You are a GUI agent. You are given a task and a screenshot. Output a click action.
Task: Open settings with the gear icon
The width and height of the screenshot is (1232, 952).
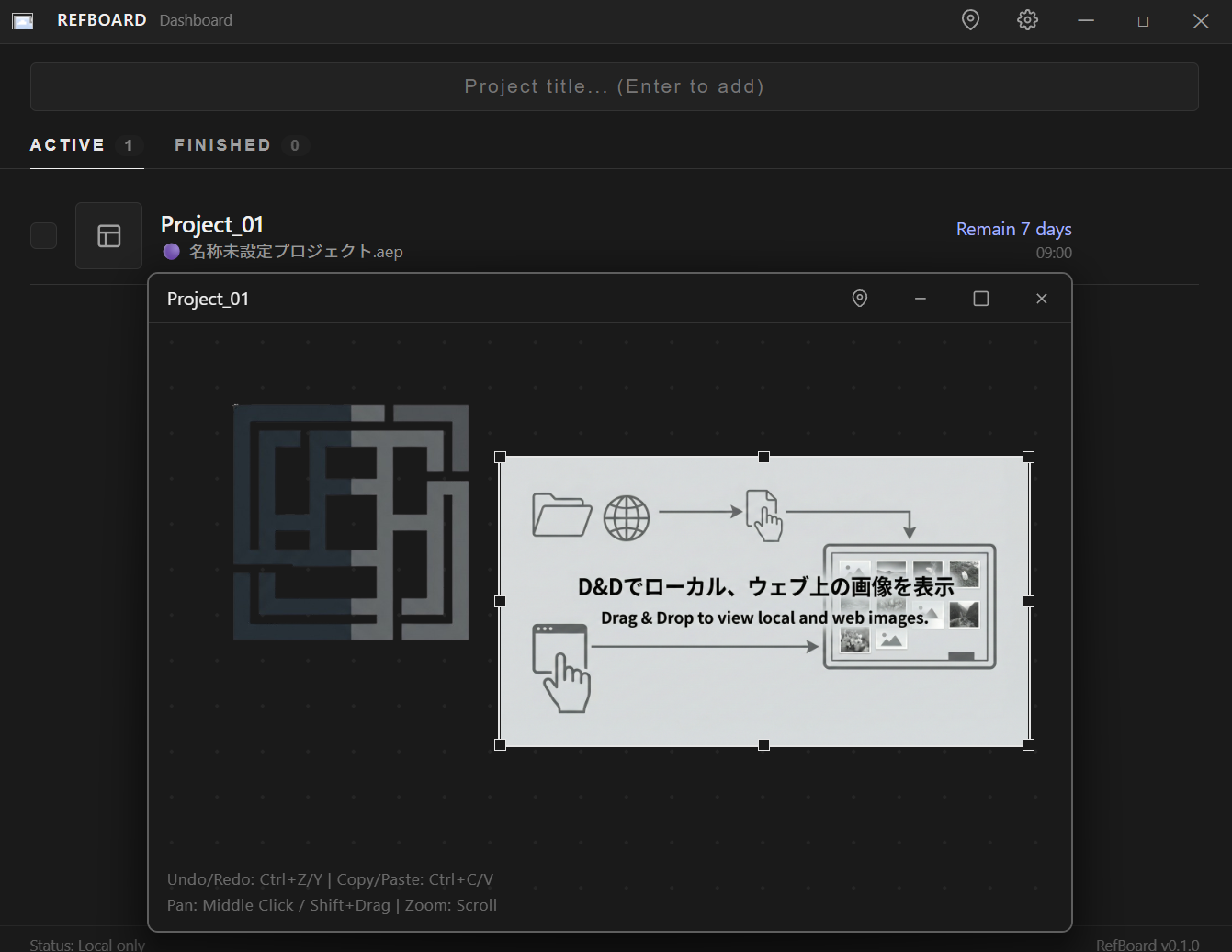pyautogui.click(x=1027, y=20)
